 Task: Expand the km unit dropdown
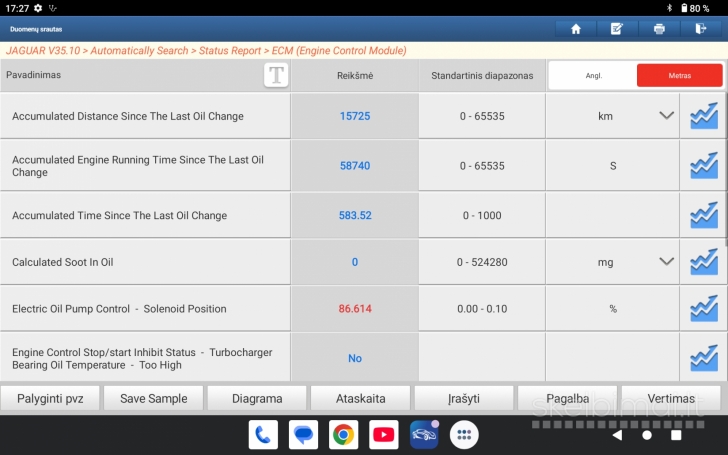coord(666,116)
